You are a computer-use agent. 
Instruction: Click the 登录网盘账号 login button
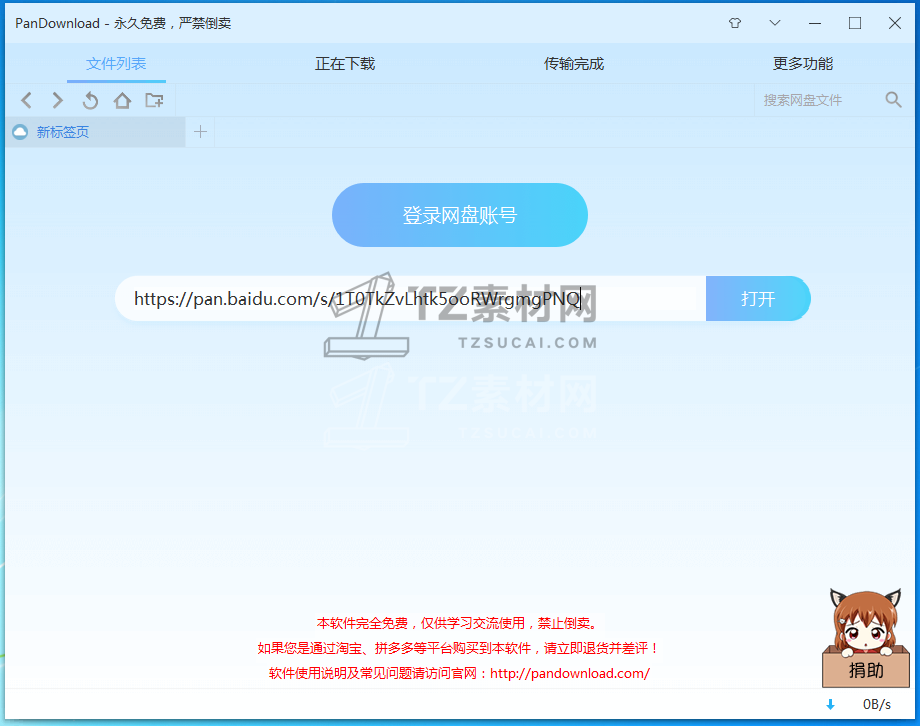click(460, 215)
